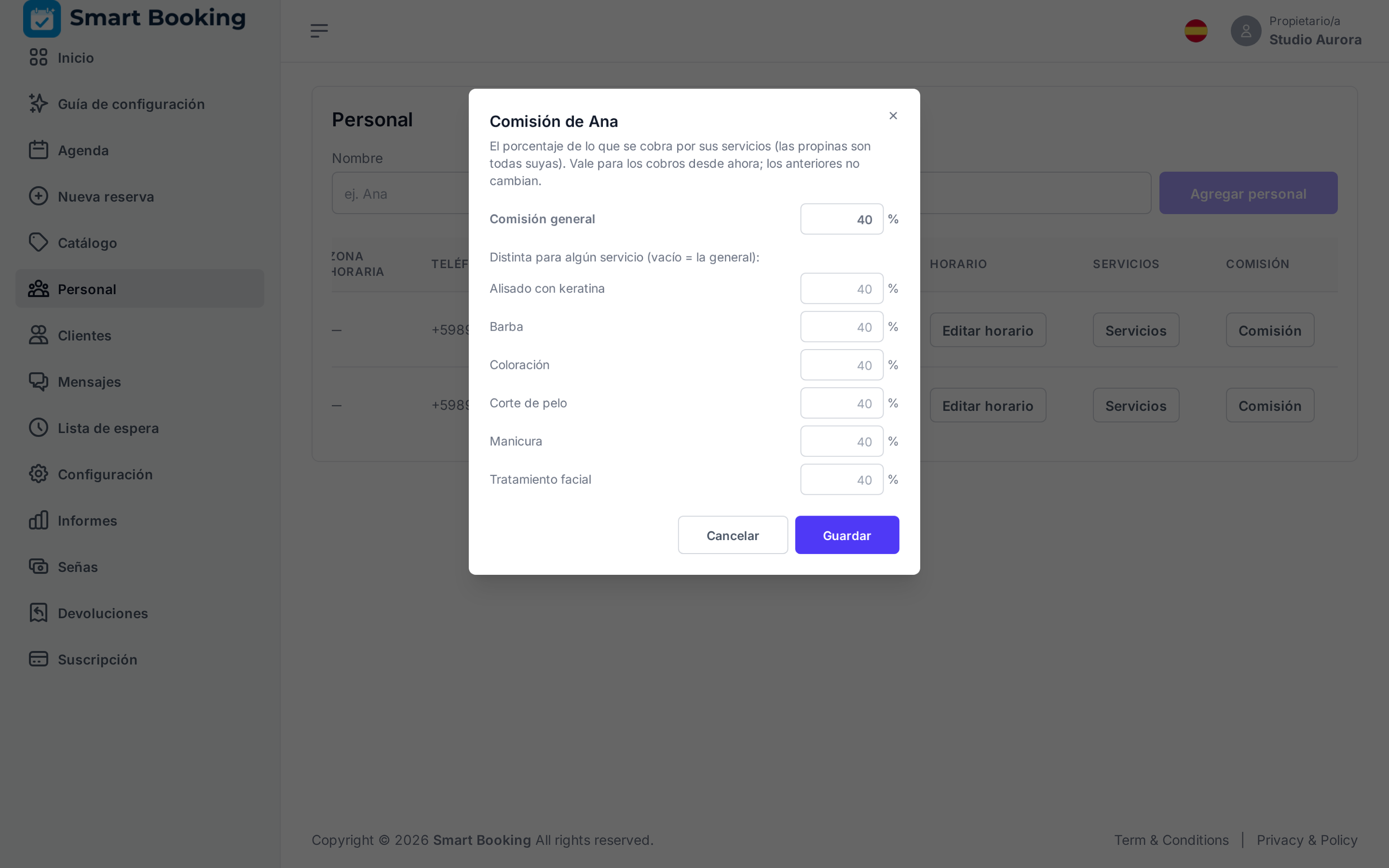
Task: Click the Lista de espera clock icon
Action: pos(39,428)
